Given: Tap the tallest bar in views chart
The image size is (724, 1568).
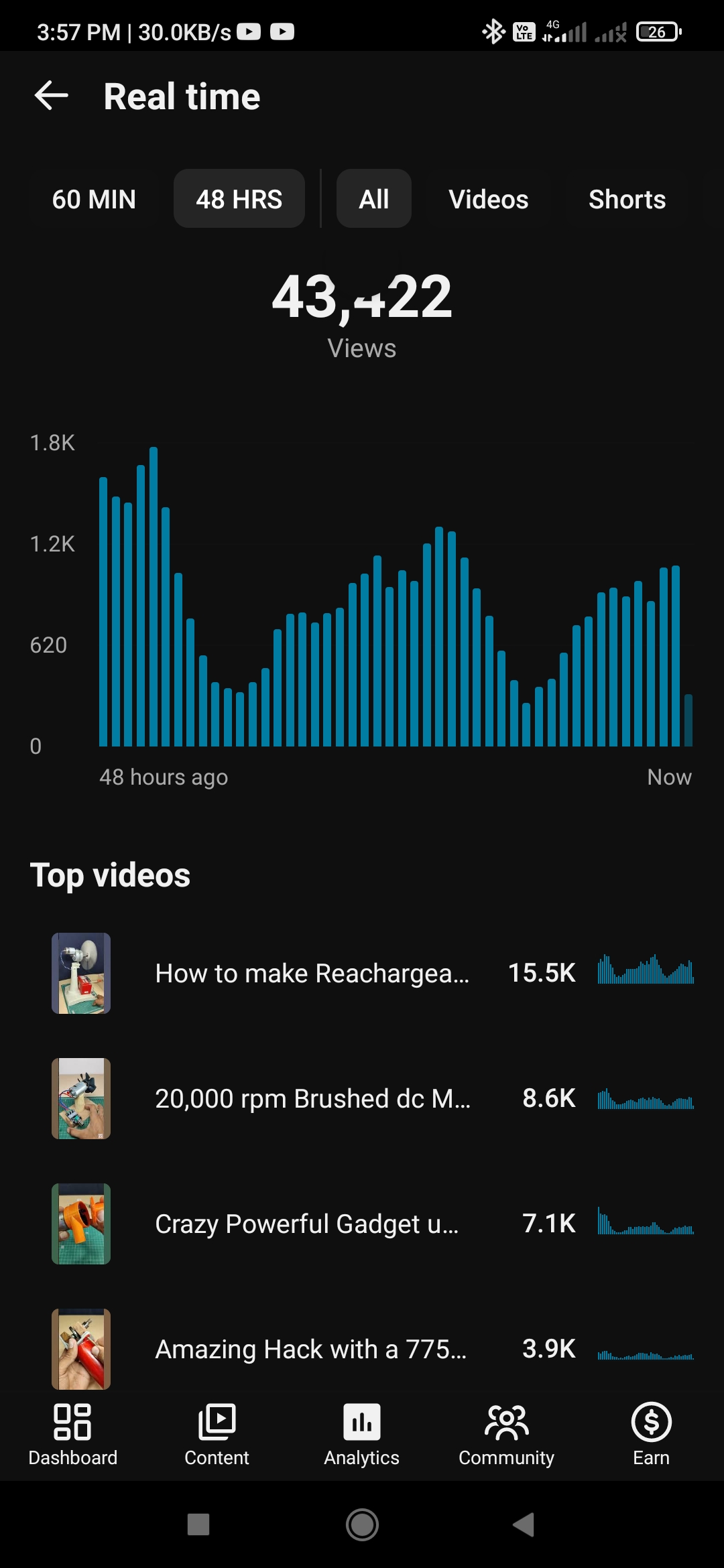Looking at the screenshot, I should 154,596.
